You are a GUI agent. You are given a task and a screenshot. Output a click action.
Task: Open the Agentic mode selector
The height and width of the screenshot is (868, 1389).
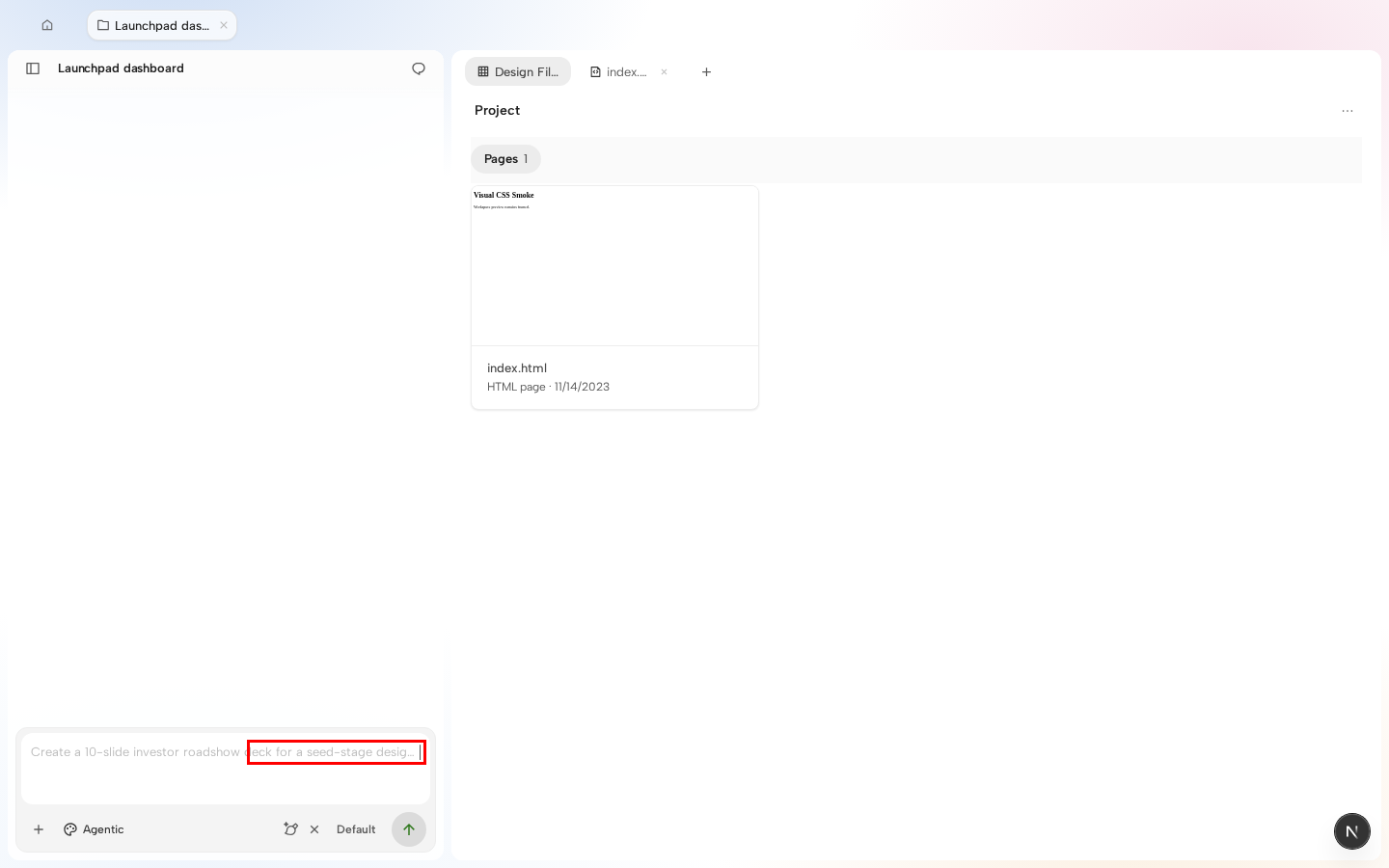point(94,829)
